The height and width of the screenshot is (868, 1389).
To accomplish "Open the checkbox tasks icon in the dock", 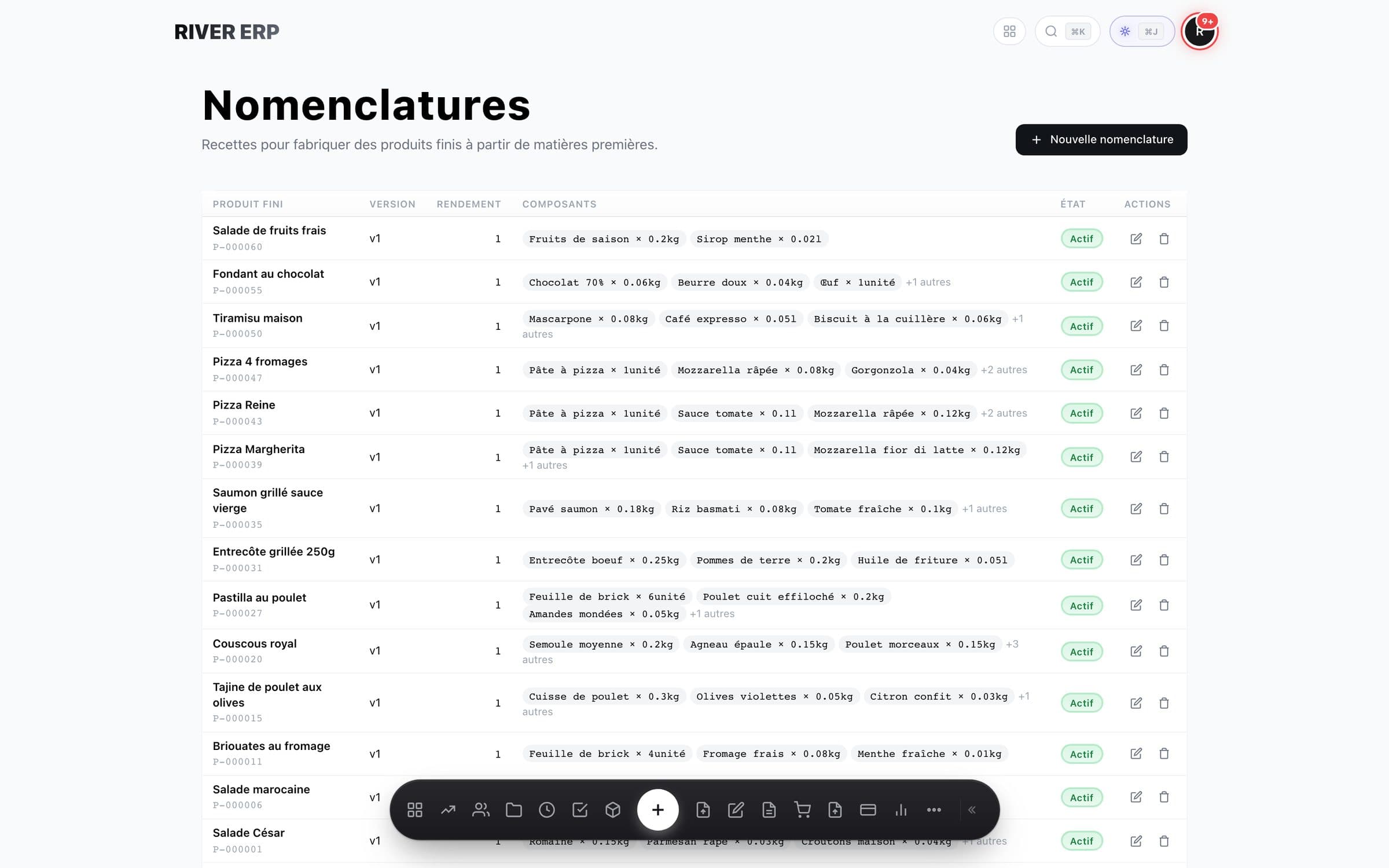I will tap(580, 810).
